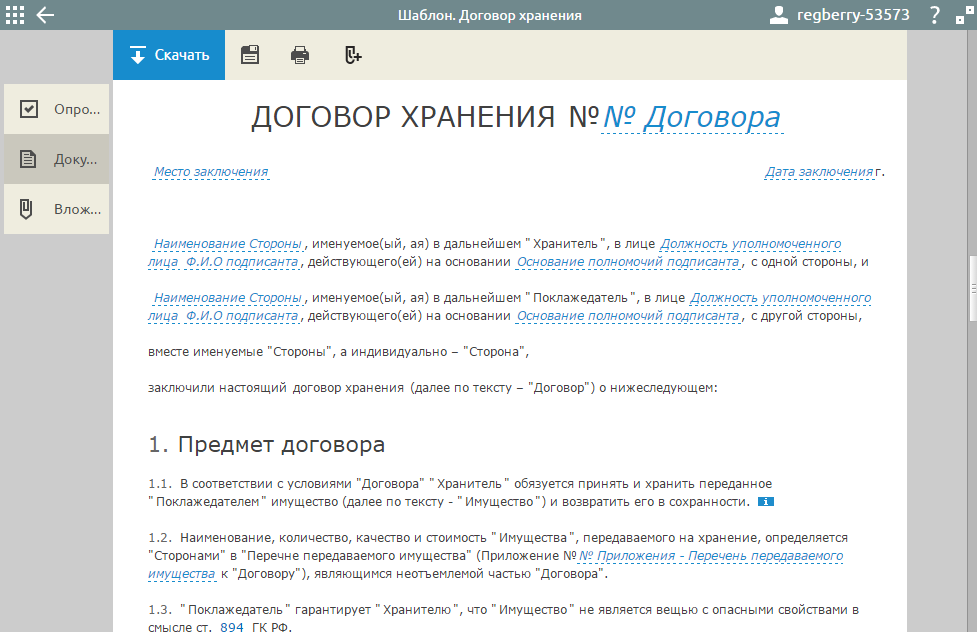Edit Ф.И.О подписанта in Поклажедатель paragraph

242,316
